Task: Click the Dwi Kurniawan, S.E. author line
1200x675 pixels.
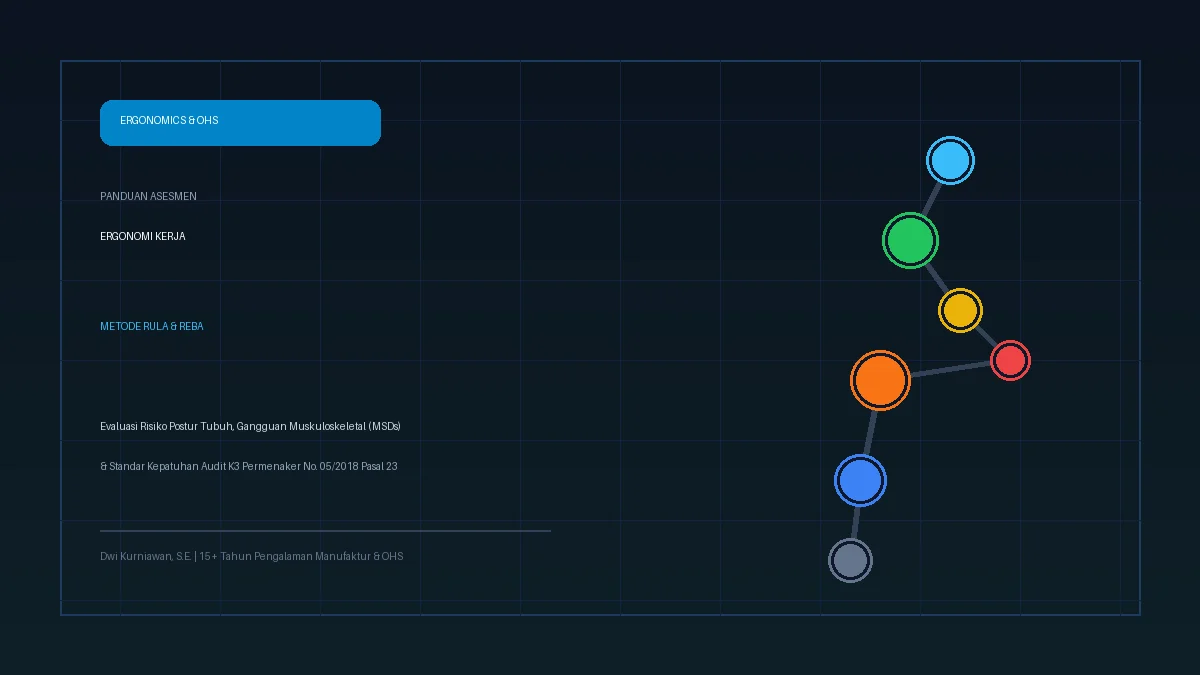Action: (x=252, y=556)
